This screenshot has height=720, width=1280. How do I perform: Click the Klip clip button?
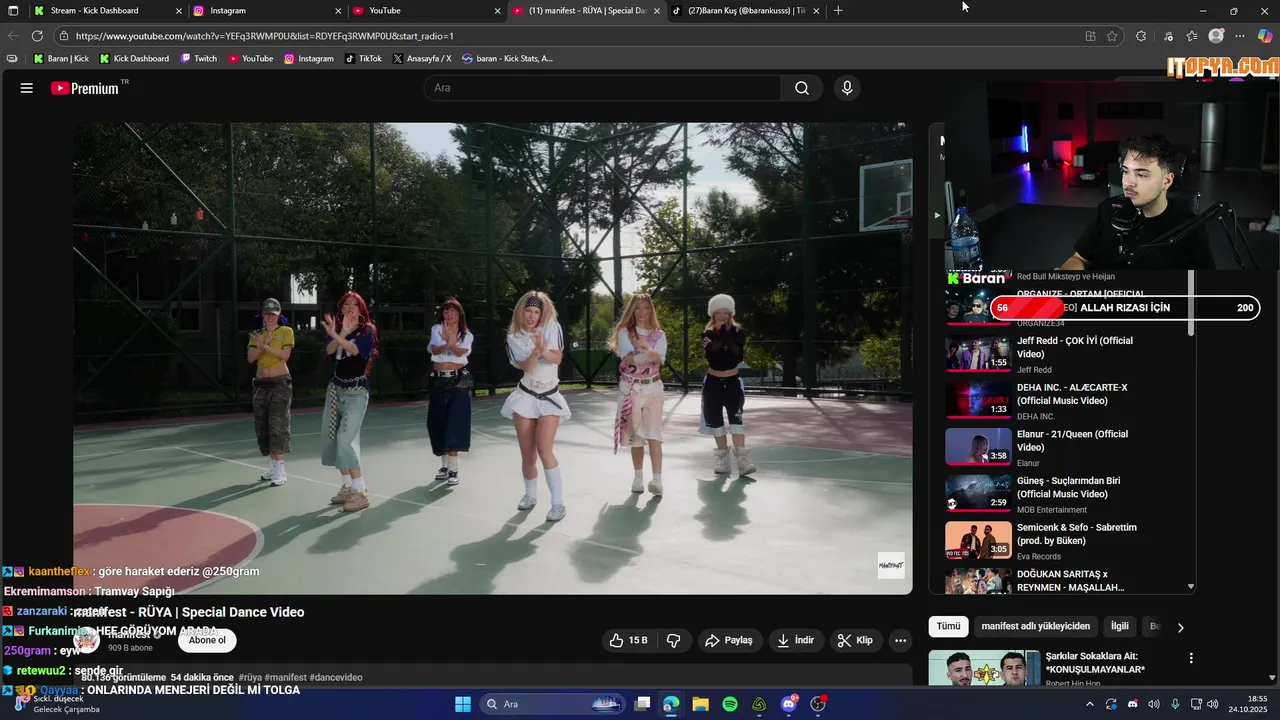point(855,640)
